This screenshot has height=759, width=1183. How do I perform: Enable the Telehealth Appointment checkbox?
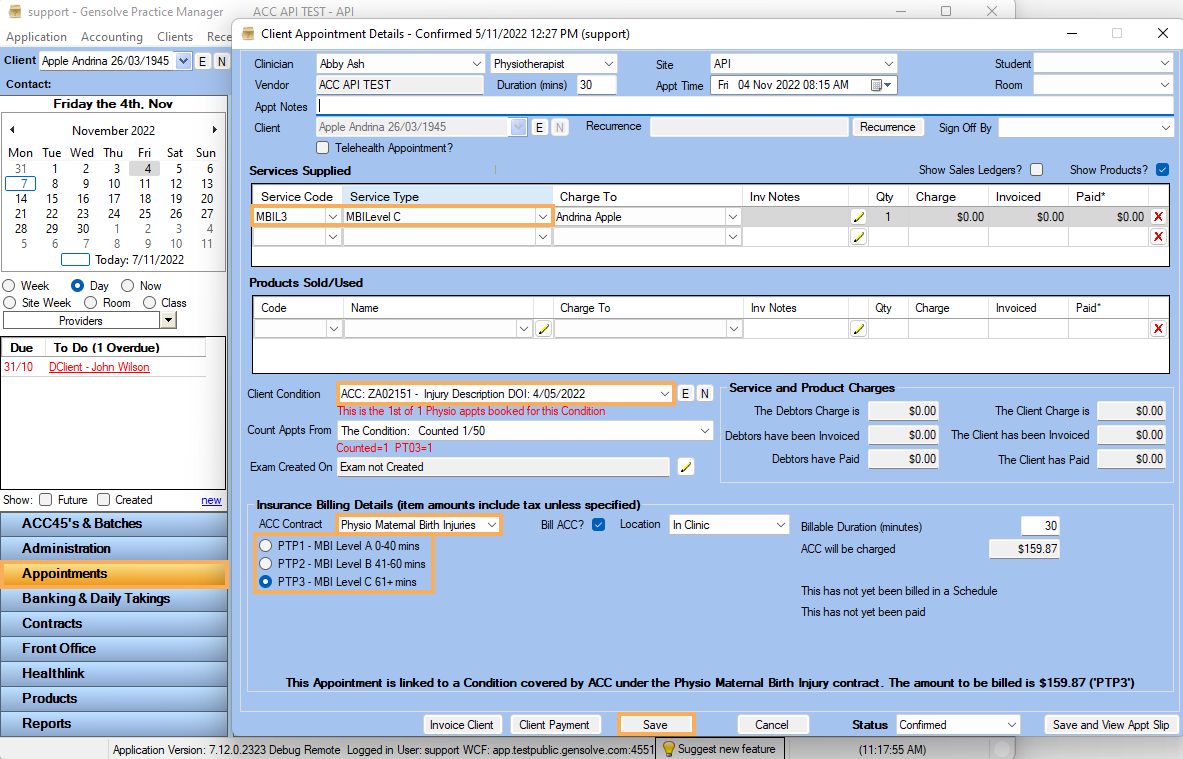pos(323,148)
